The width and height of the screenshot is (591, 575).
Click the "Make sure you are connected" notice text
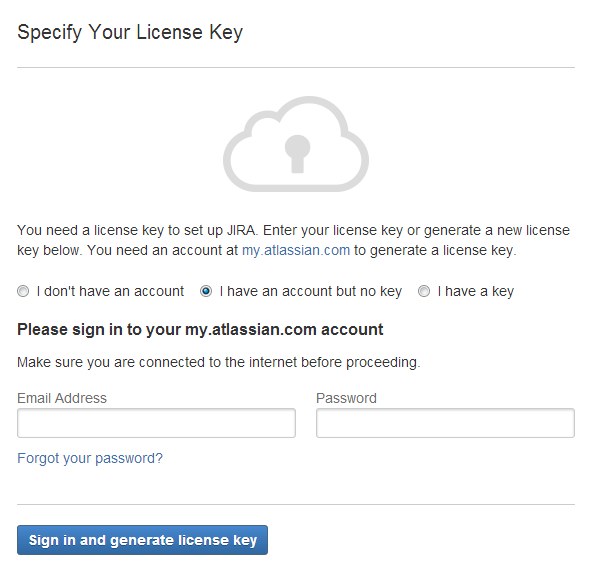(x=219, y=362)
